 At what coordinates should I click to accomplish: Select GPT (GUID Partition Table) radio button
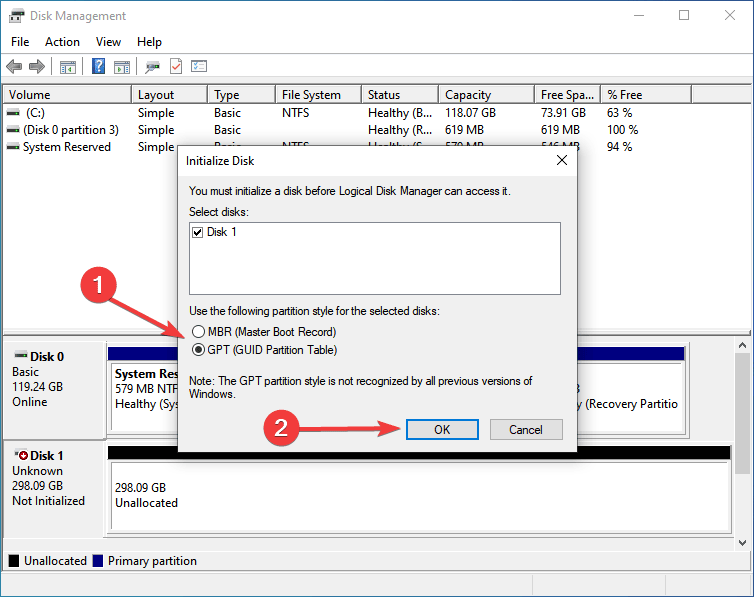[x=198, y=350]
